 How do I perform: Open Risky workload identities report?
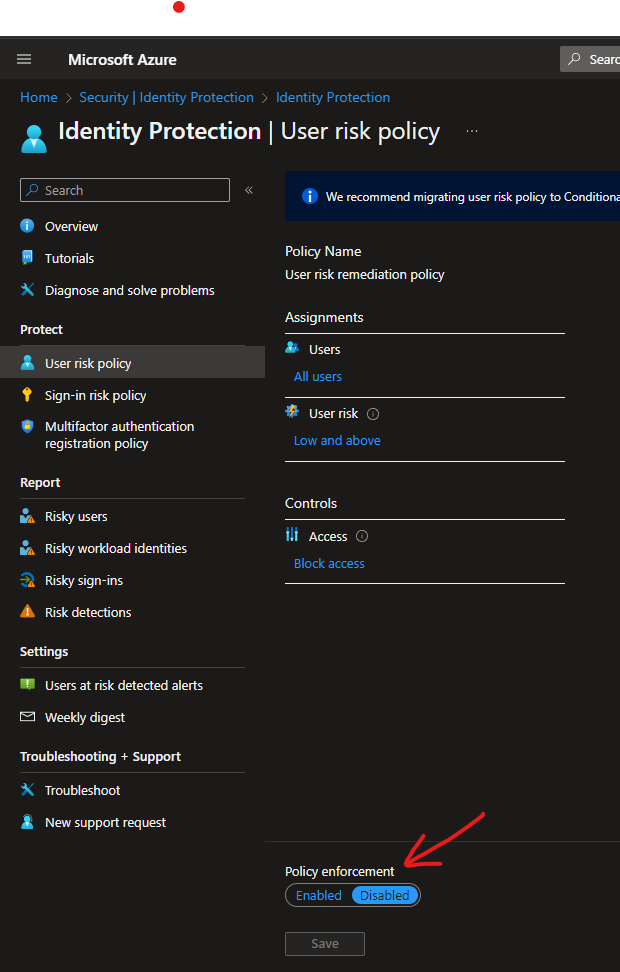click(116, 549)
